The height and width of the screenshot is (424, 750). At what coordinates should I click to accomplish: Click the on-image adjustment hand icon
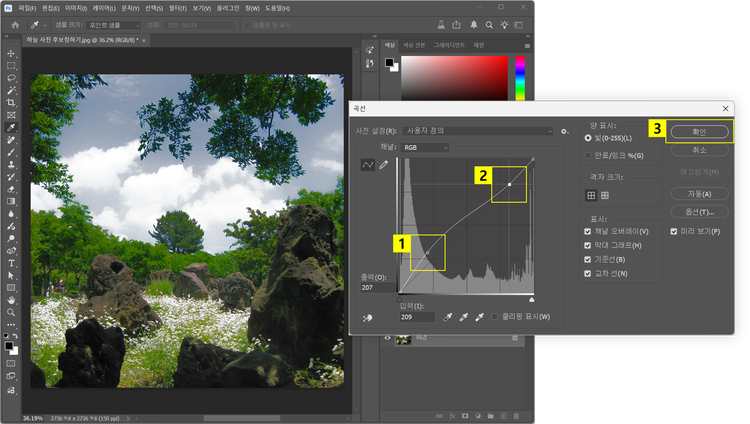click(367, 317)
